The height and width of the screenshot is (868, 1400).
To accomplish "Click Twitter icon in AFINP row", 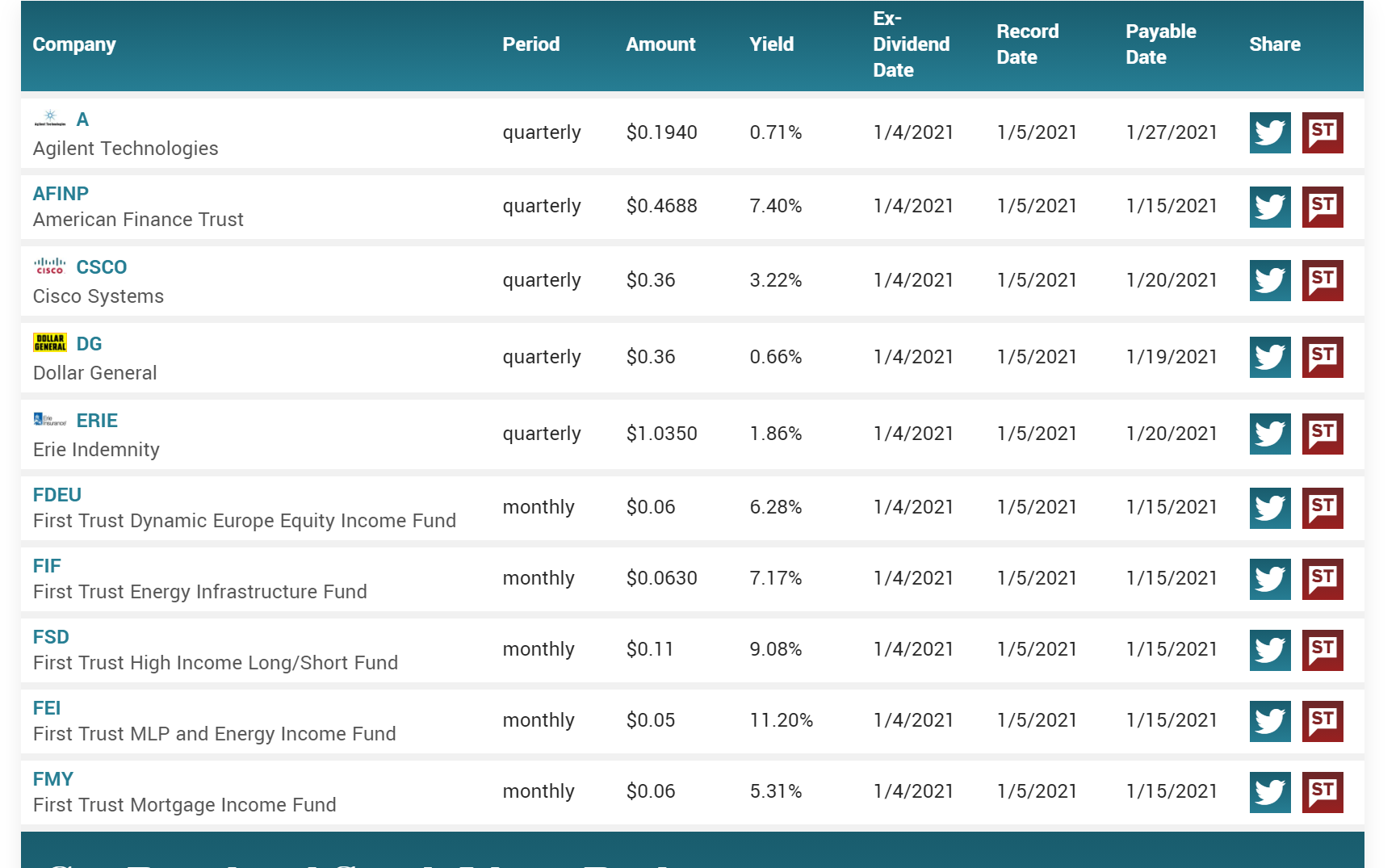I will coord(1270,207).
